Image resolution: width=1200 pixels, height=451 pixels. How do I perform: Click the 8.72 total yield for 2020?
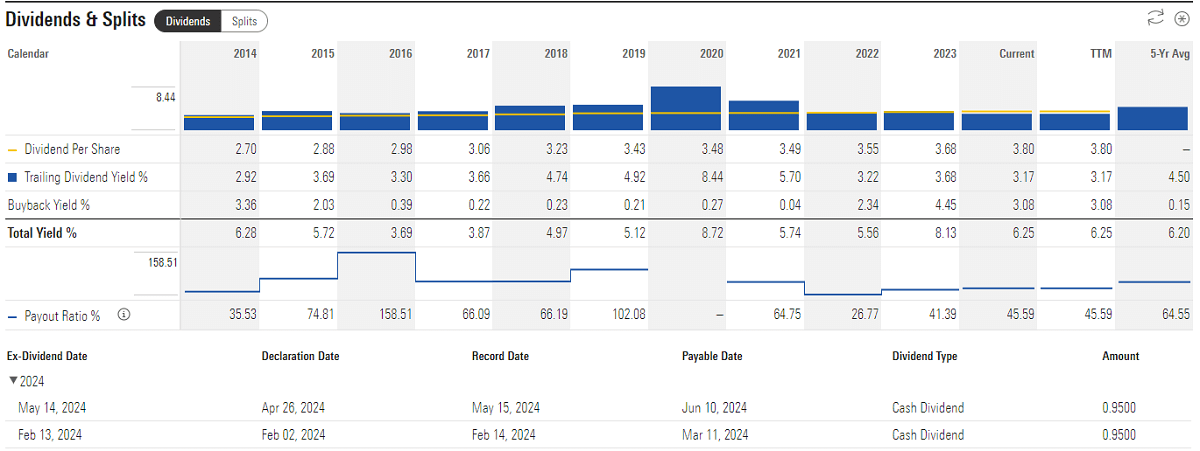712,233
